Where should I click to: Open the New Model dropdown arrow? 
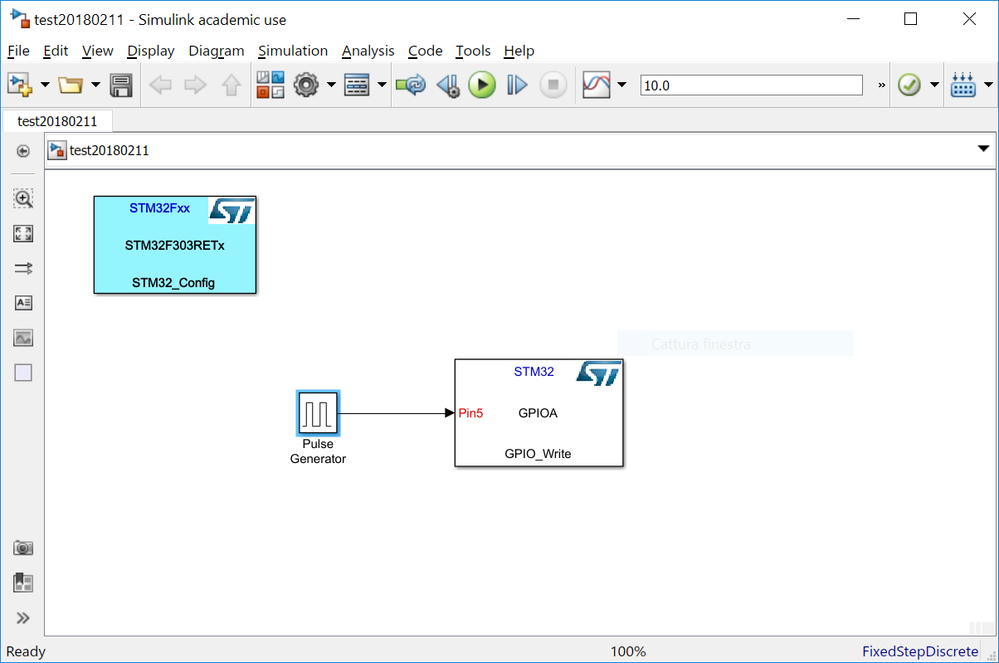pos(45,85)
